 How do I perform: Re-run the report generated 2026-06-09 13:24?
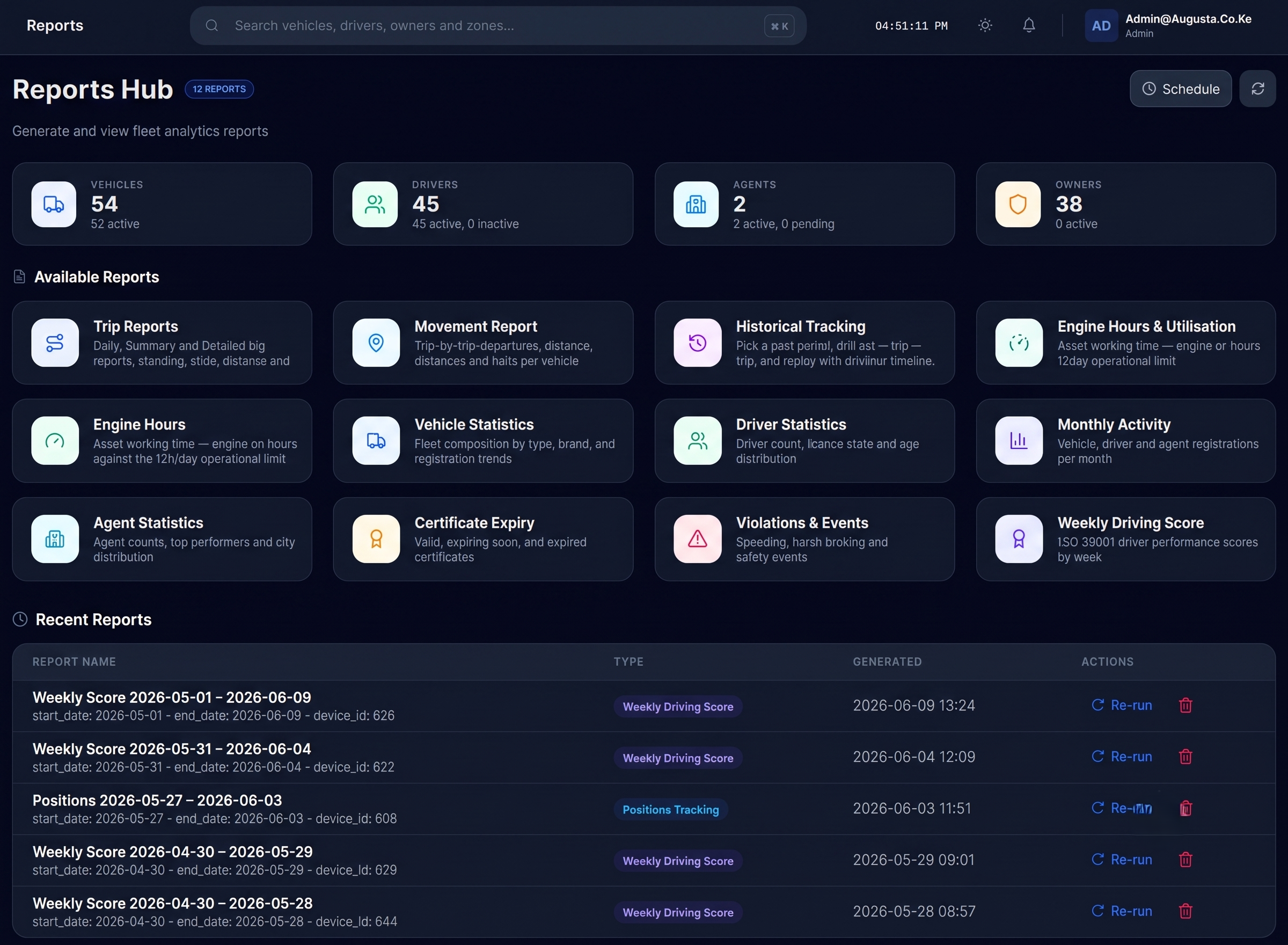coord(1122,706)
